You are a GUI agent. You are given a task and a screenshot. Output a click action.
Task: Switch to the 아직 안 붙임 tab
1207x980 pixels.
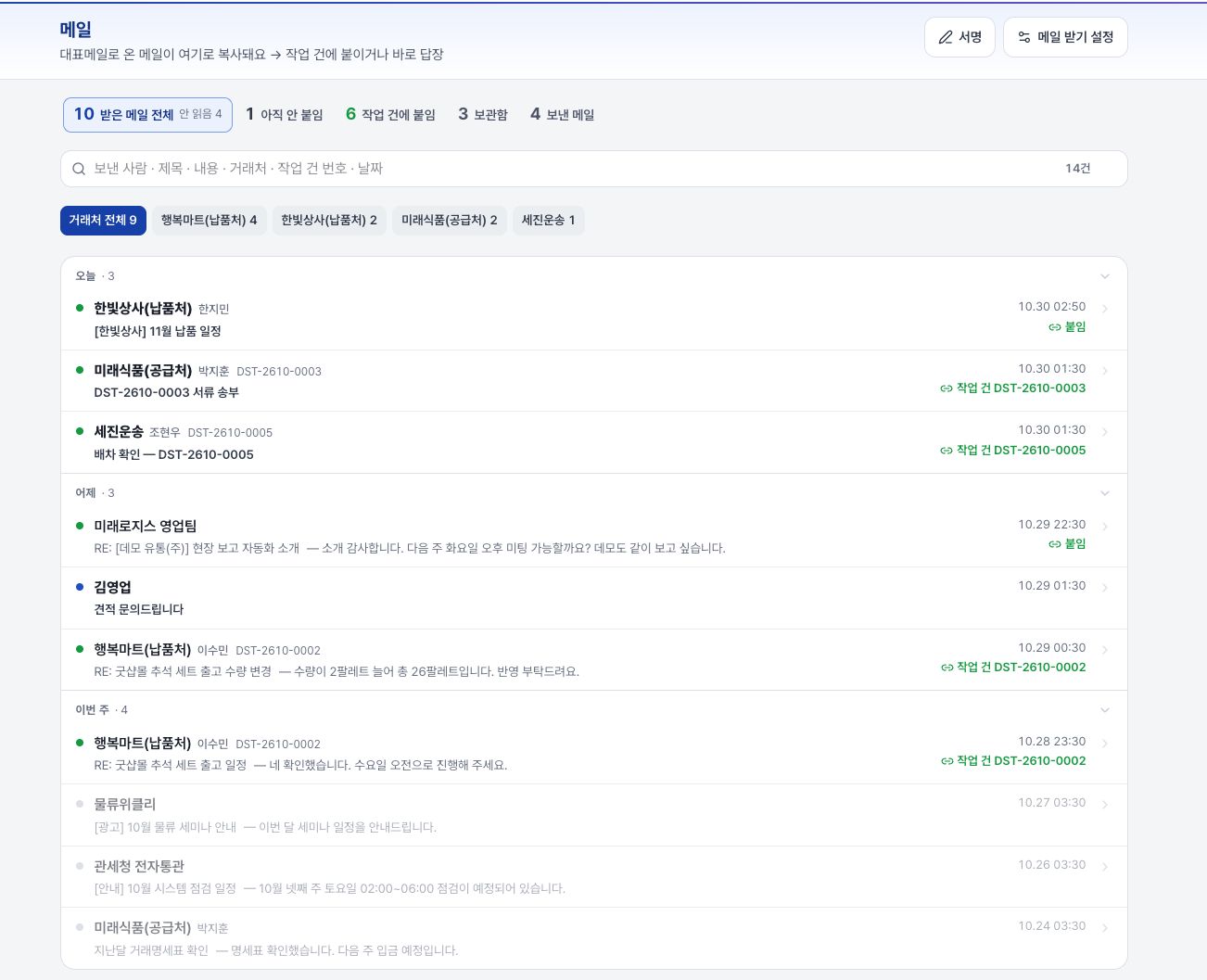coord(285,115)
